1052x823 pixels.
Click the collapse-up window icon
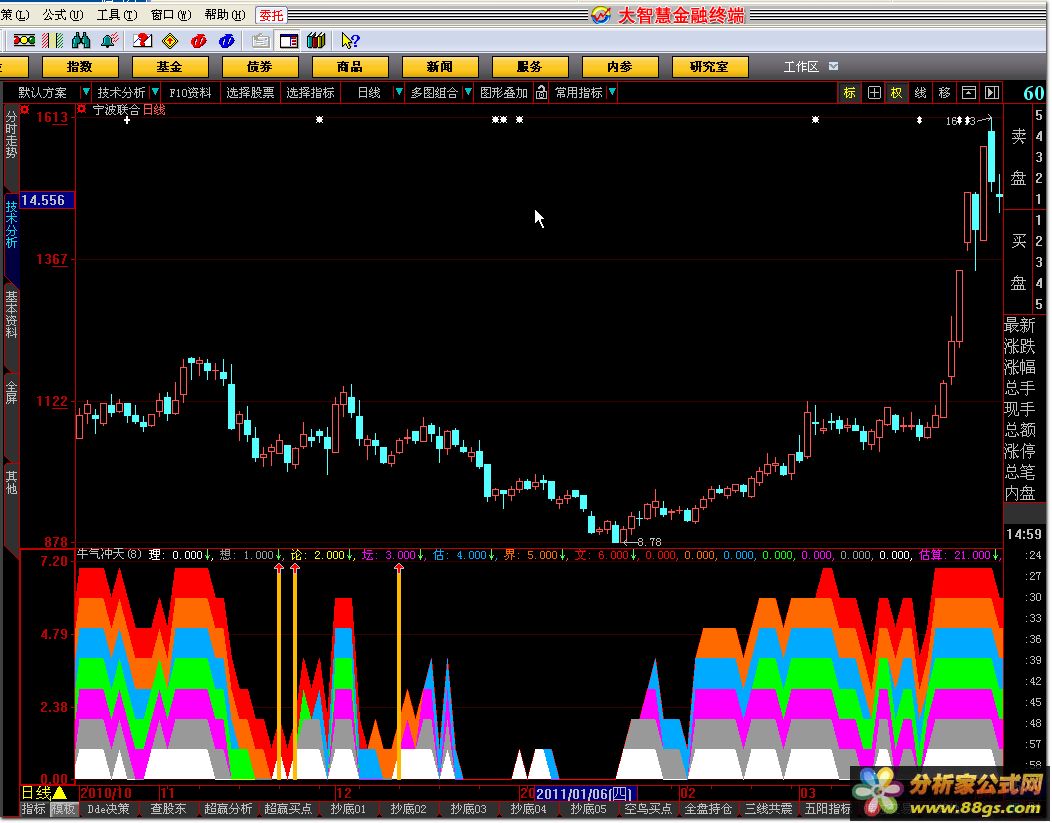(x=968, y=93)
